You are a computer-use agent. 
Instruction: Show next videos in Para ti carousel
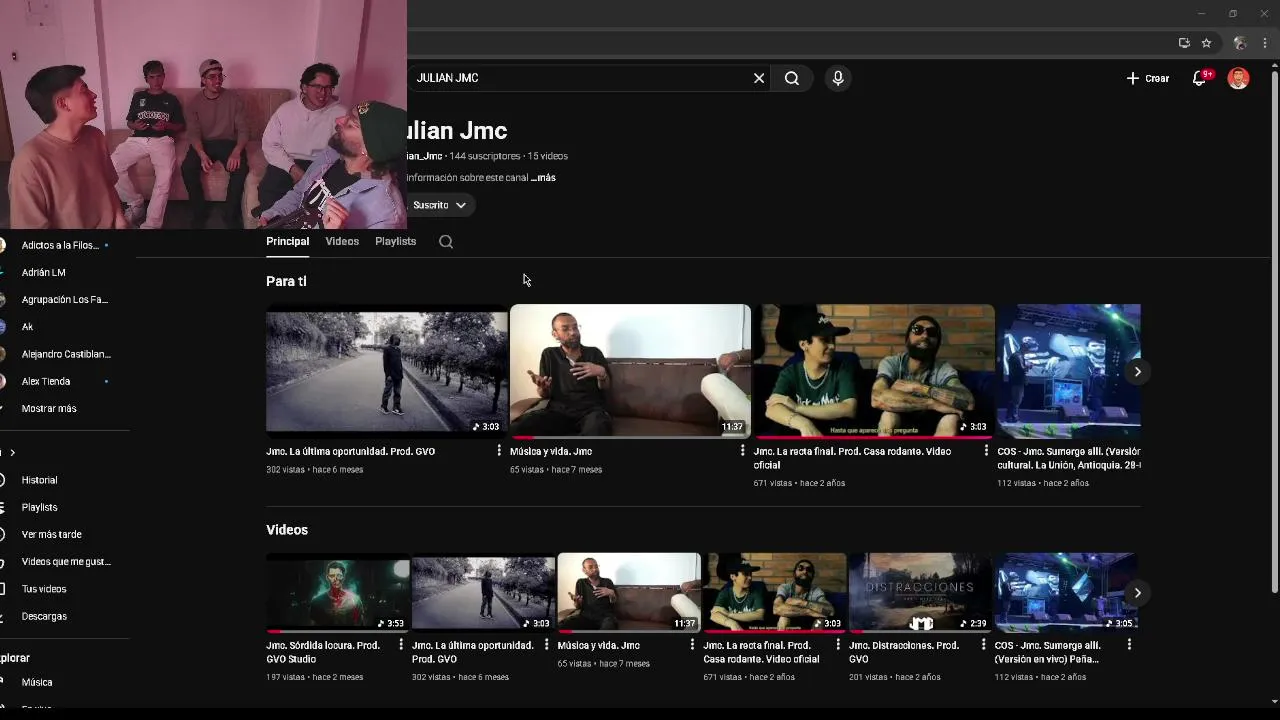(x=1137, y=371)
